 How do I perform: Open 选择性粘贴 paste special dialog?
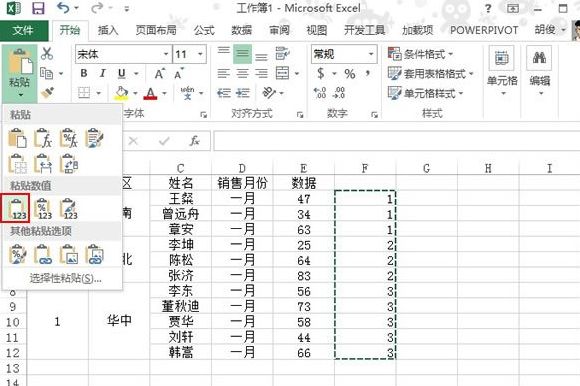coord(65,278)
